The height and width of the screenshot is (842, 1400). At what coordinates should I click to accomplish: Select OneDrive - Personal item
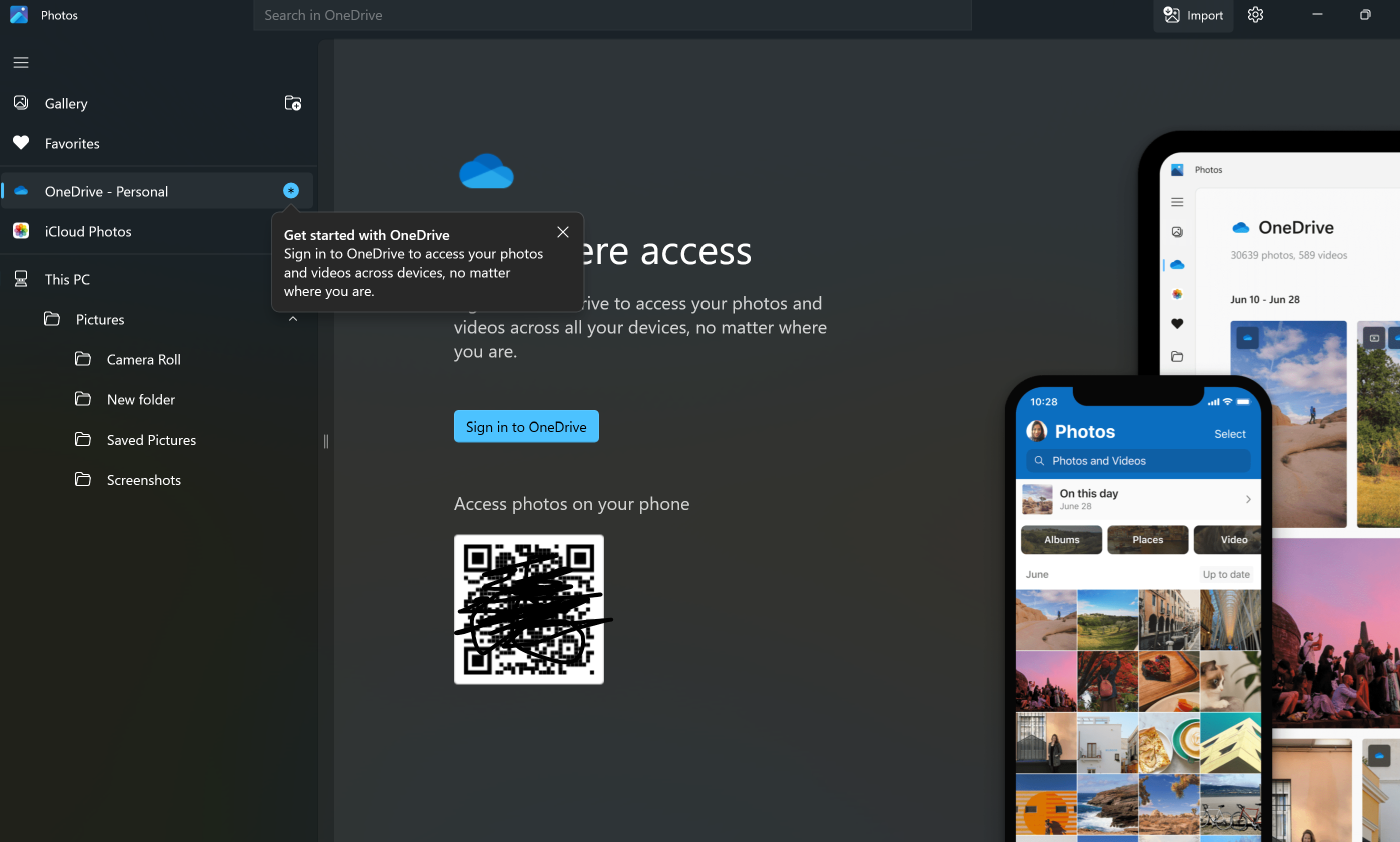157,191
